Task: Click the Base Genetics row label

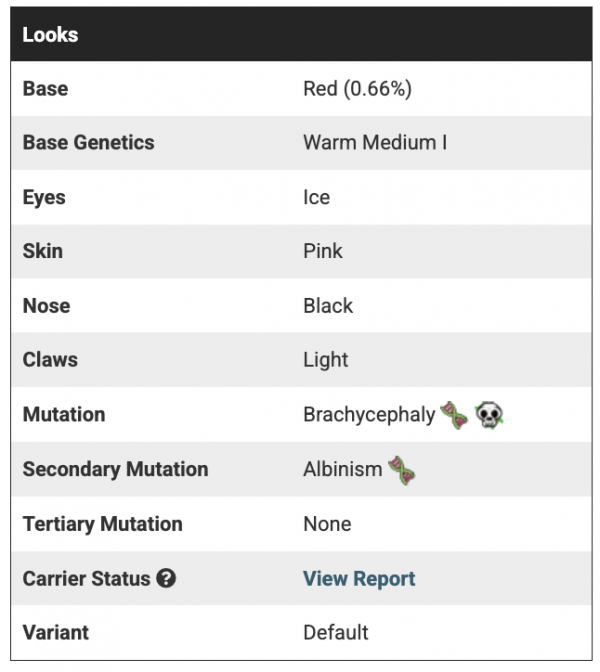Action: pos(88,142)
